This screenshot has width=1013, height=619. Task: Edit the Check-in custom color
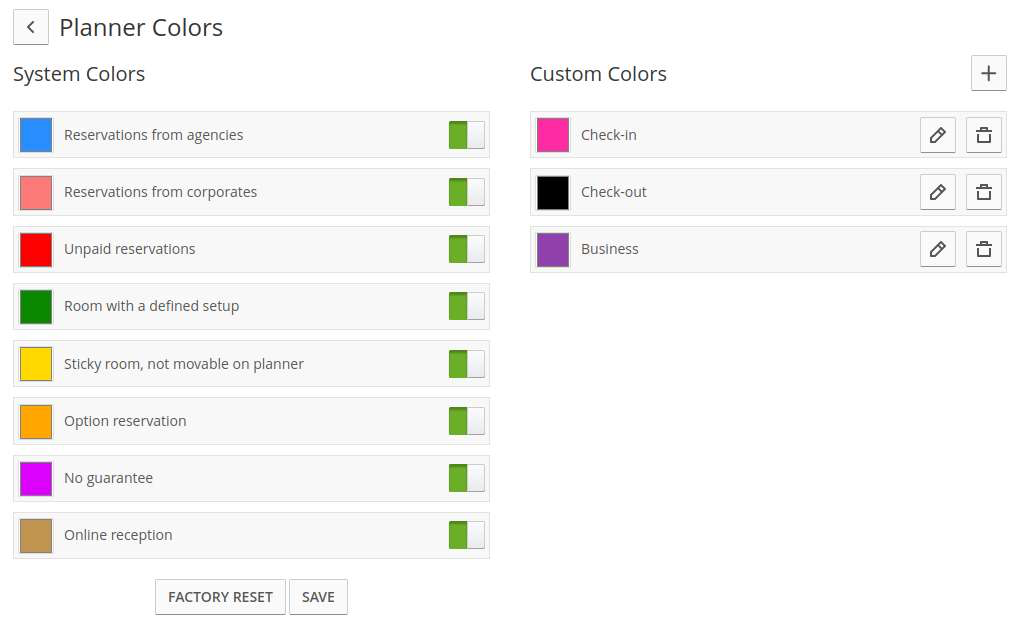click(x=937, y=135)
